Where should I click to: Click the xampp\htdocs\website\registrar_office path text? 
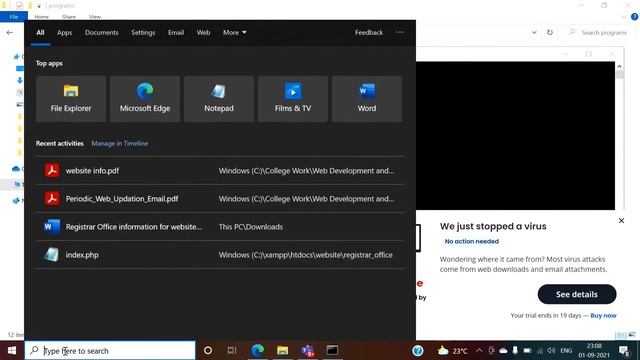coord(305,255)
